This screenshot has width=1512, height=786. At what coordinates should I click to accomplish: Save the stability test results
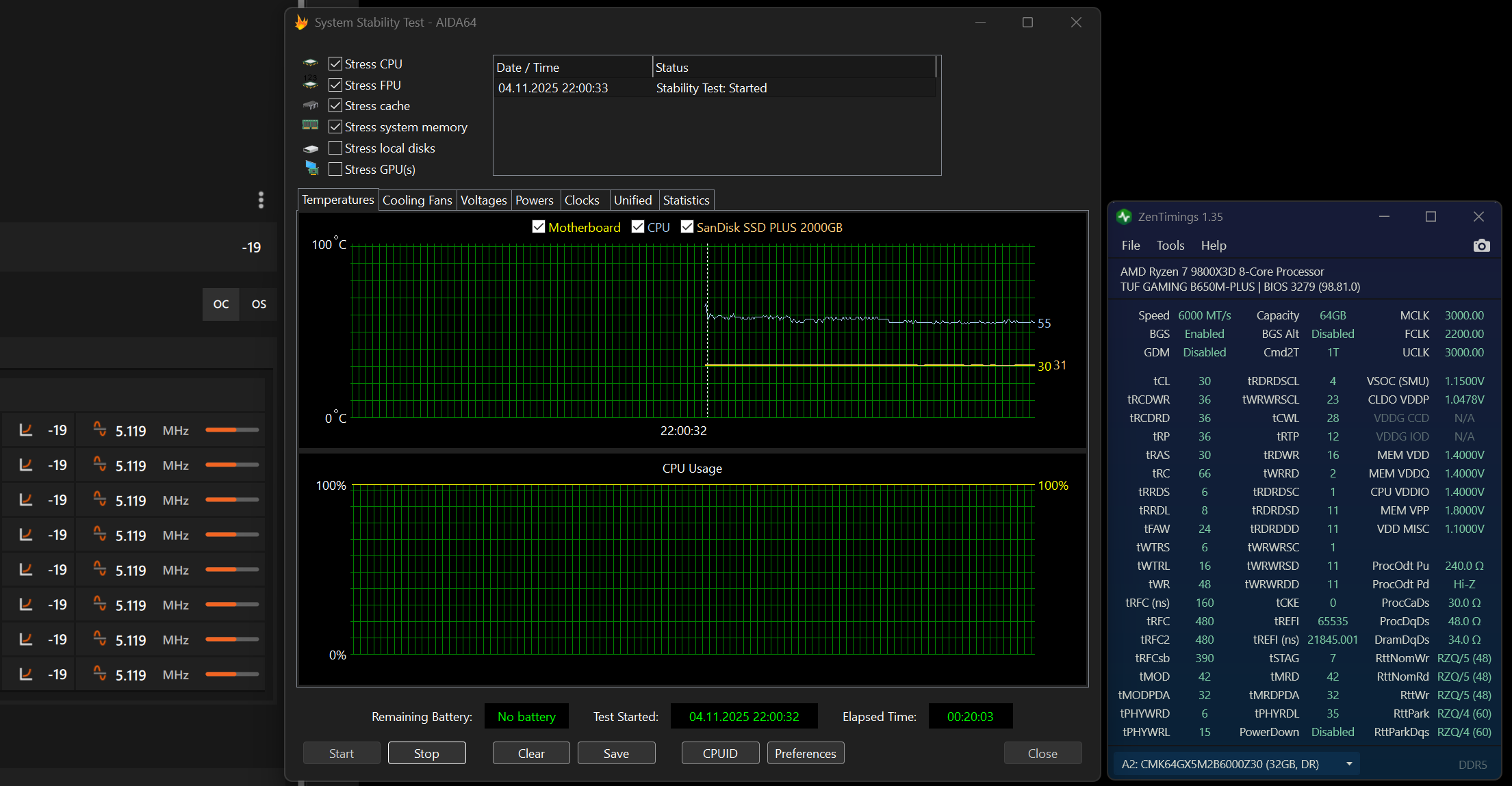616,753
